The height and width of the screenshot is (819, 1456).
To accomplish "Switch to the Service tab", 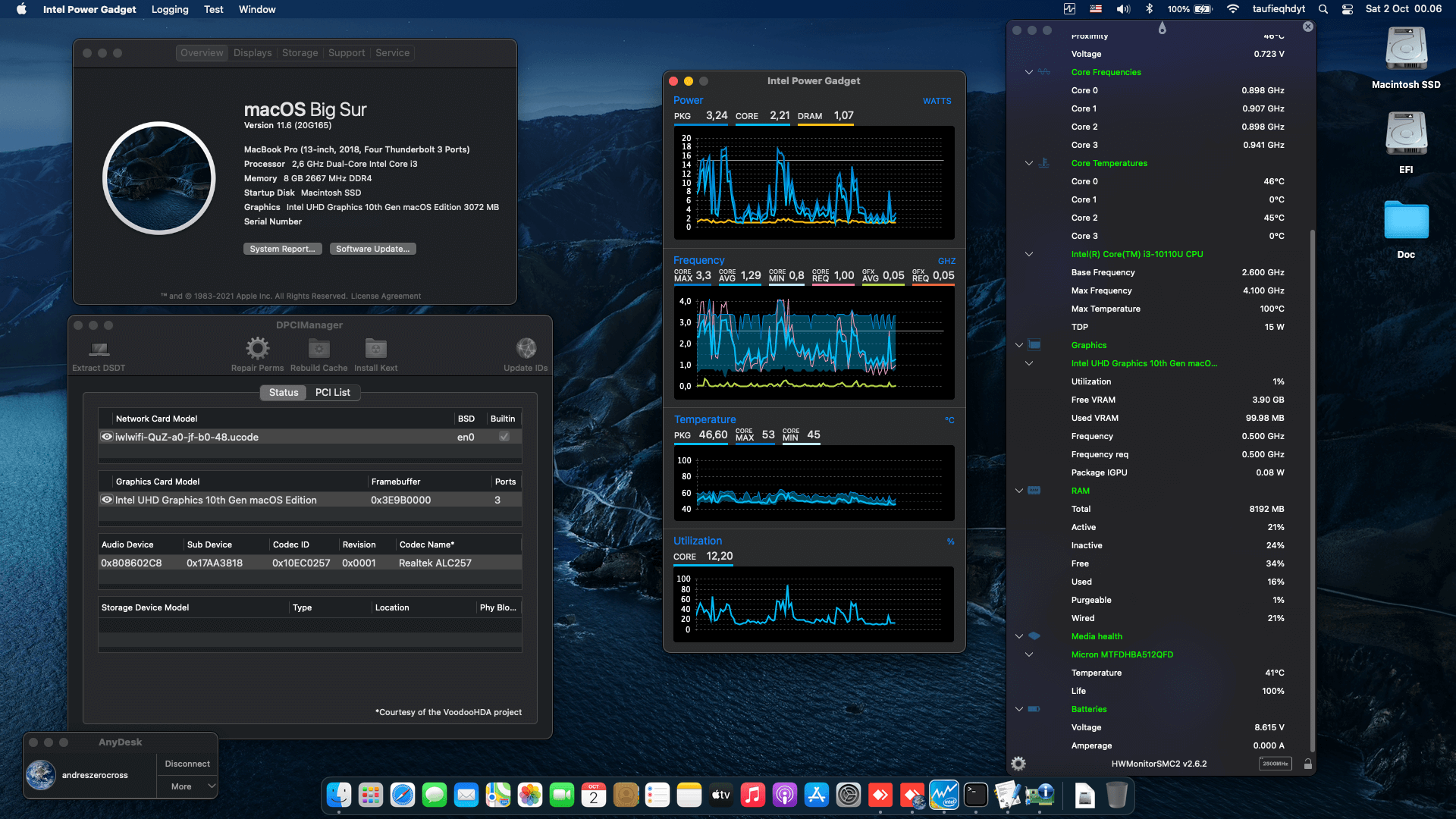I will 393,53.
